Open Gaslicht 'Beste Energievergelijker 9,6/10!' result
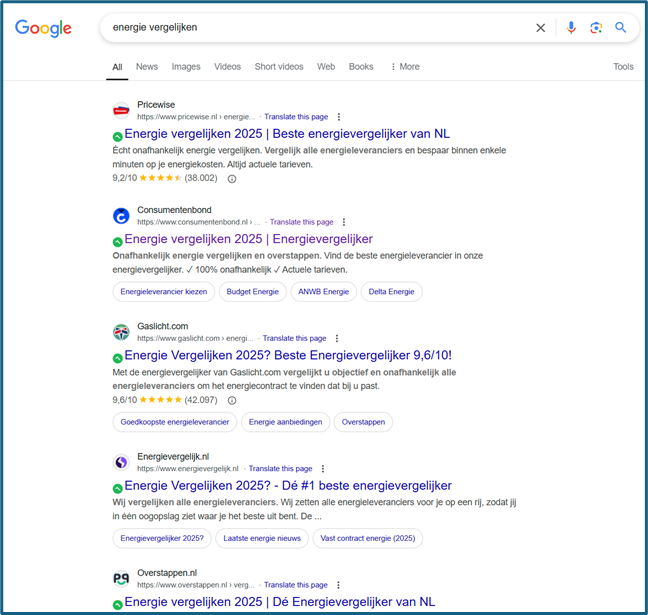This screenshot has height=615, width=648. point(288,355)
